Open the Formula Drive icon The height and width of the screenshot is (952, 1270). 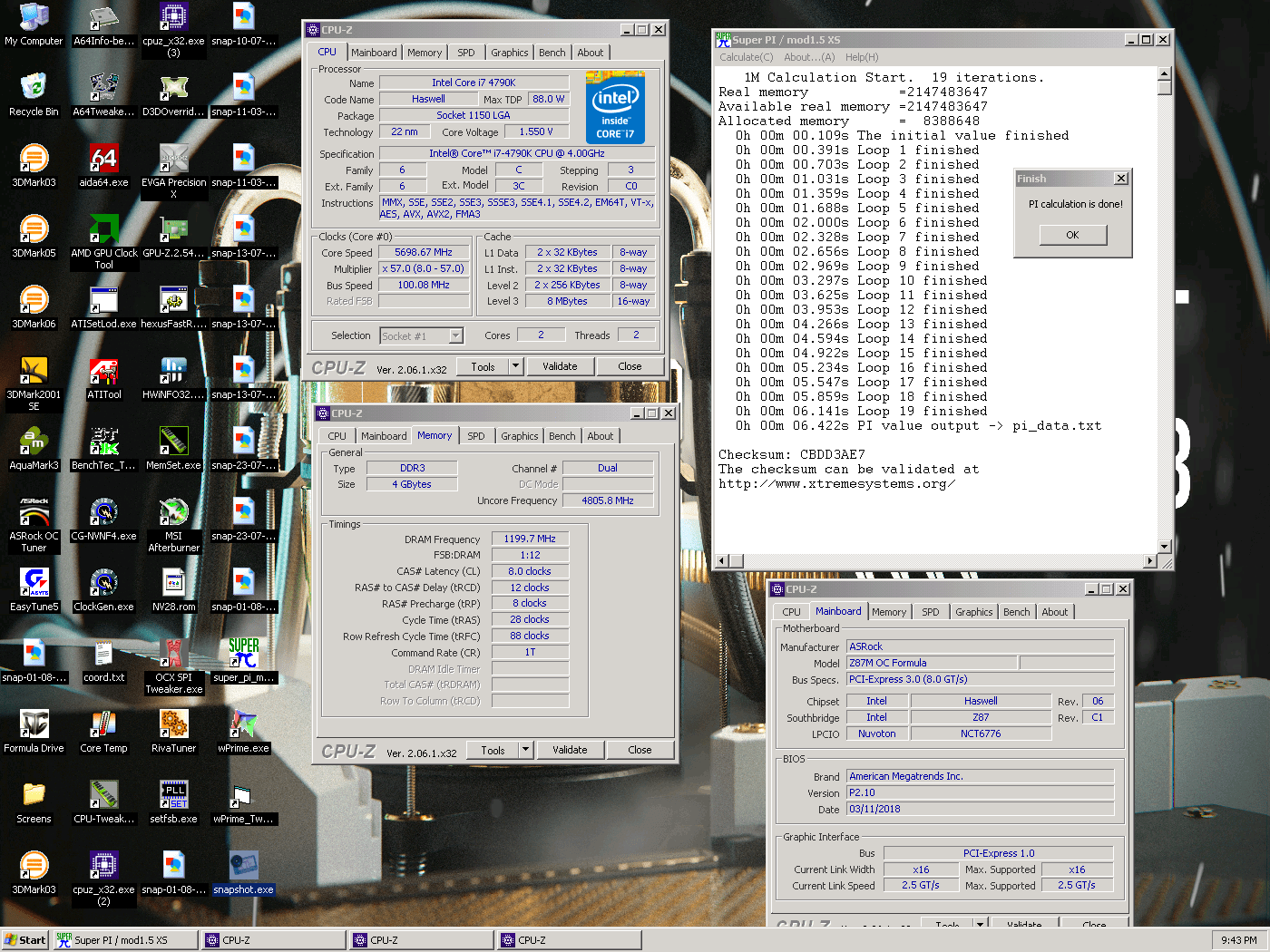click(34, 733)
